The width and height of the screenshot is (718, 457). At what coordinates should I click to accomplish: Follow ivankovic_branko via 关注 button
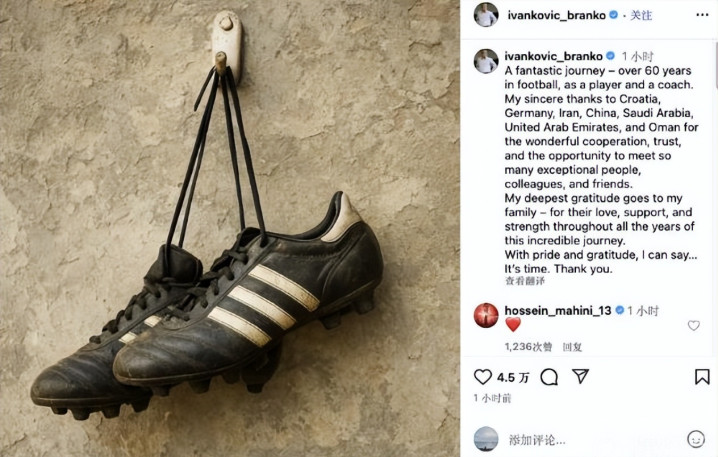(641, 16)
